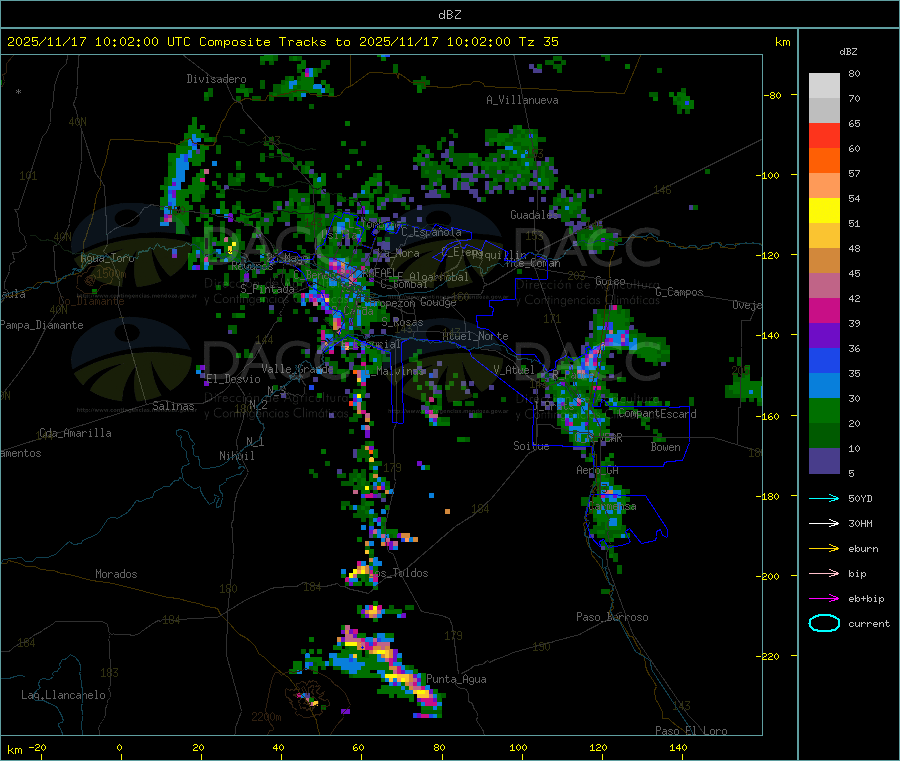Click the '100' tick on bottom axis
Image resolution: width=900 pixels, height=761 pixels.
518,747
